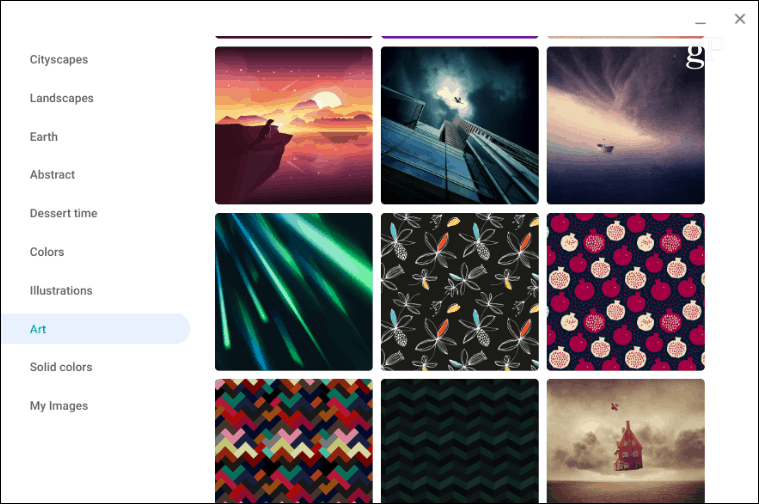Pick the dark green chevron wallpaper
The image size is (759, 504).
point(459,441)
